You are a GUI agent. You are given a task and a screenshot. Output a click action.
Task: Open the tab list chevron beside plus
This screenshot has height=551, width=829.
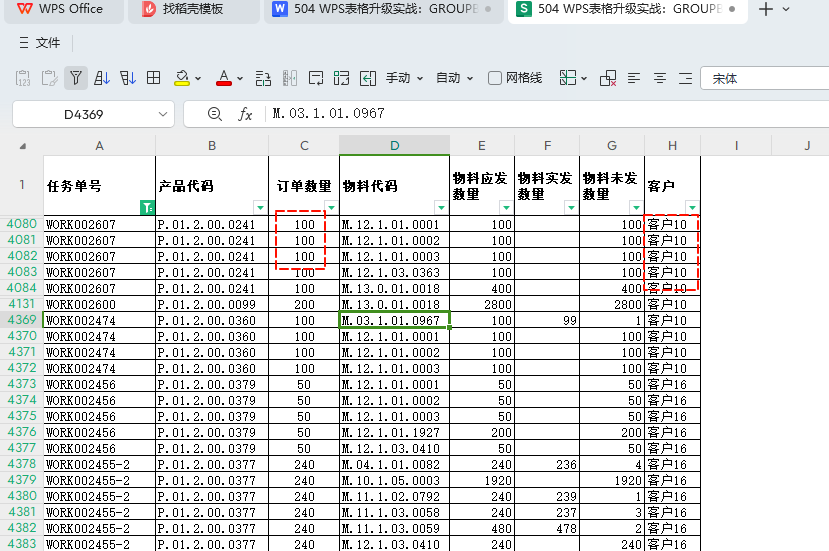pos(786,9)
